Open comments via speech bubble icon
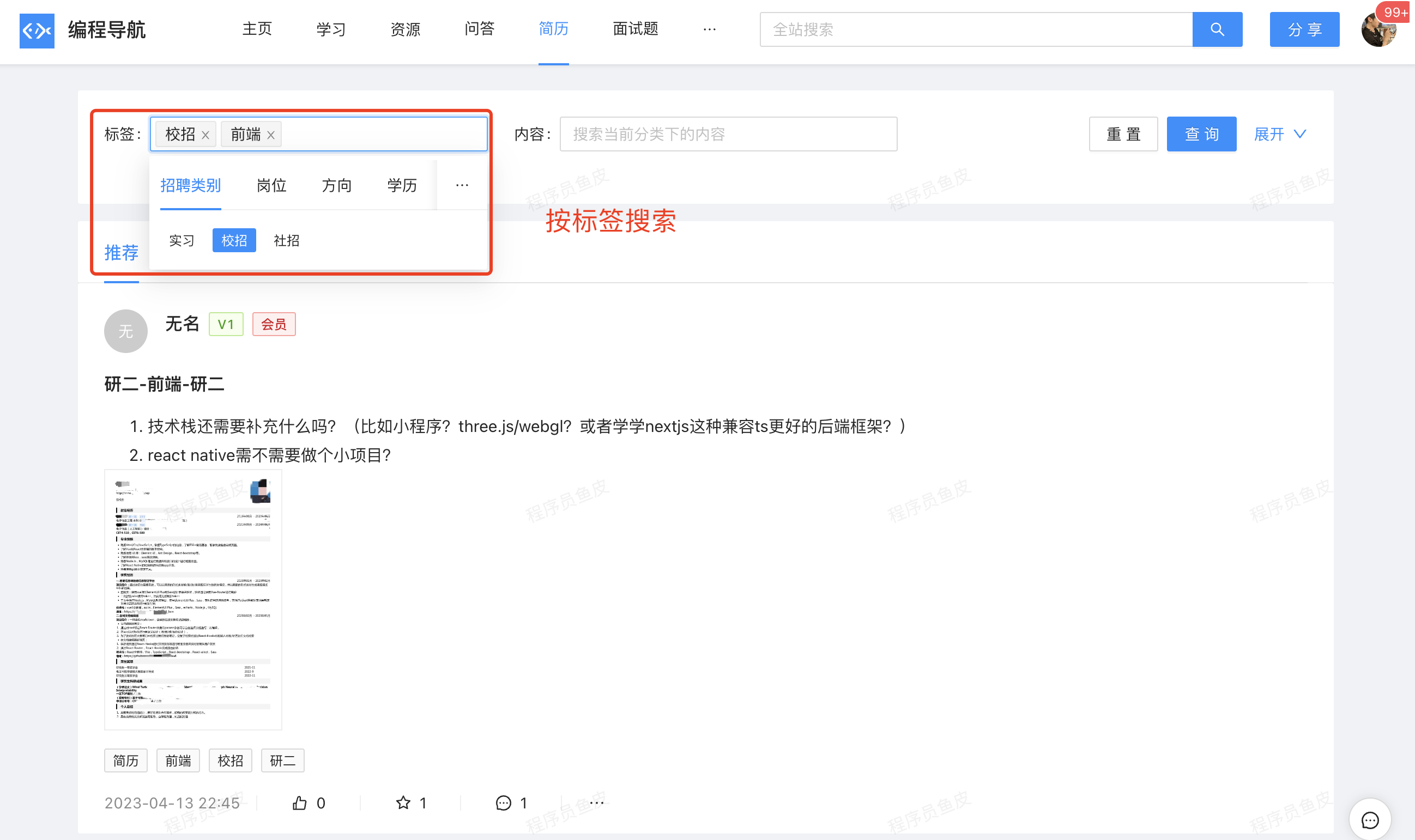This screenshot has width=1415, height=840. pos(504,802)
